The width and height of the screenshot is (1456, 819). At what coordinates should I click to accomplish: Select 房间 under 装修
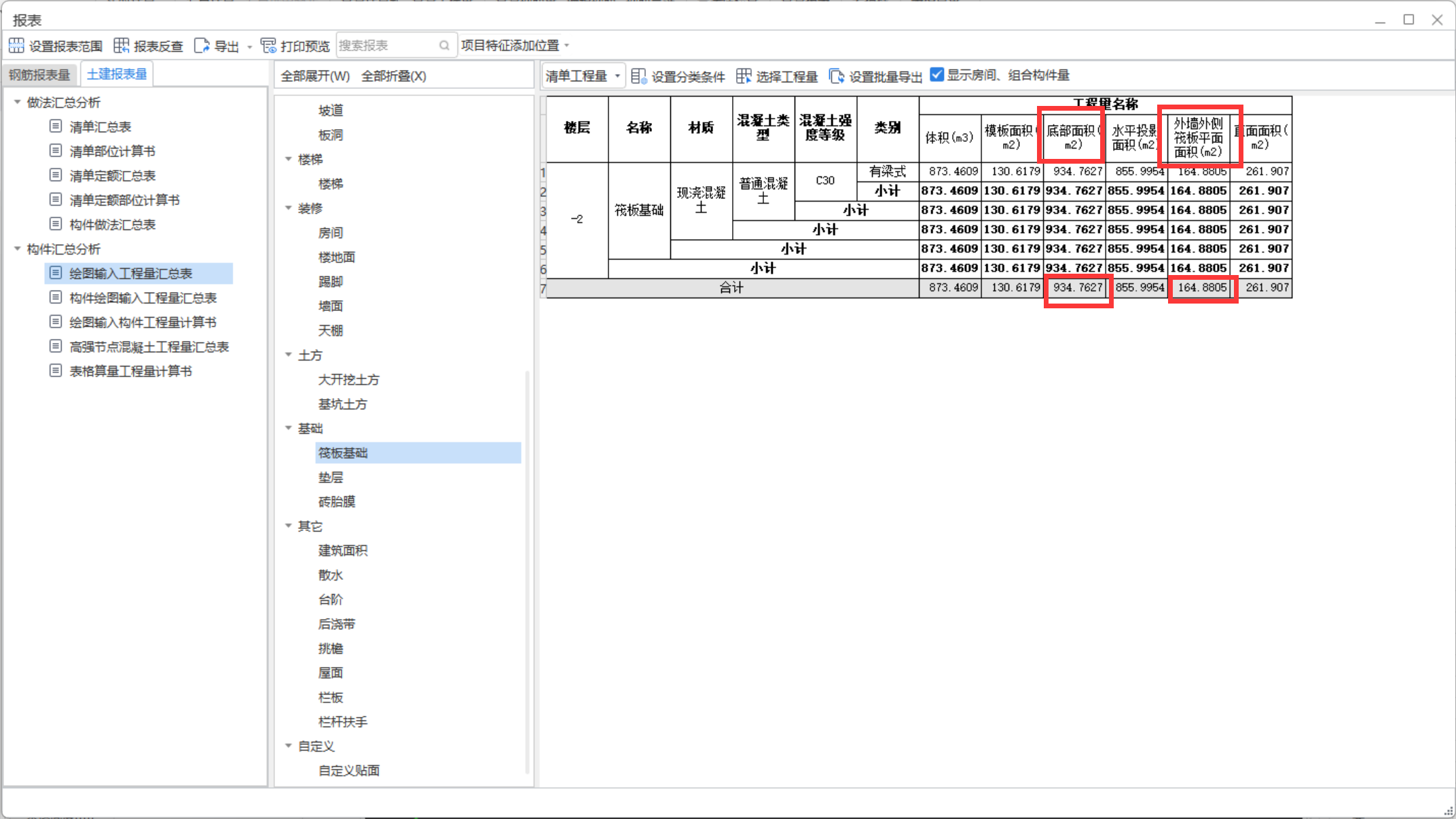click(331, 232)
